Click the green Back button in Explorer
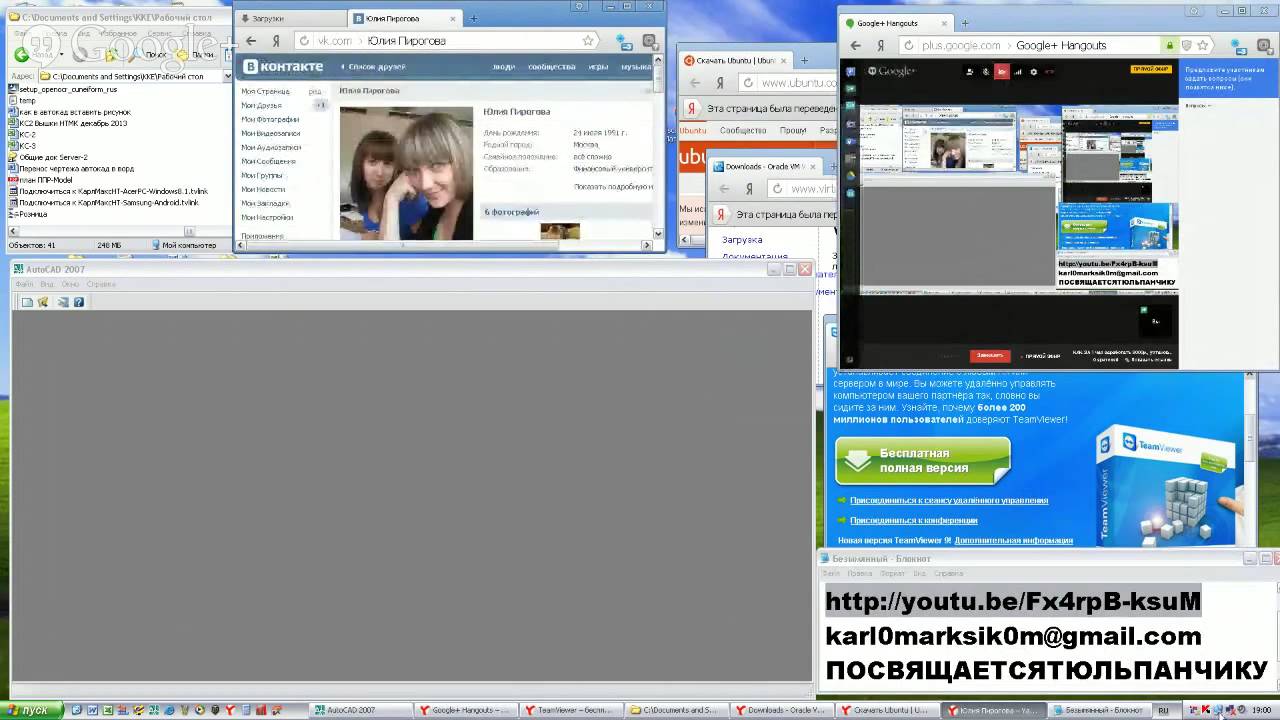This screenshot has height=720, width=1280. (x=22, y=54)
